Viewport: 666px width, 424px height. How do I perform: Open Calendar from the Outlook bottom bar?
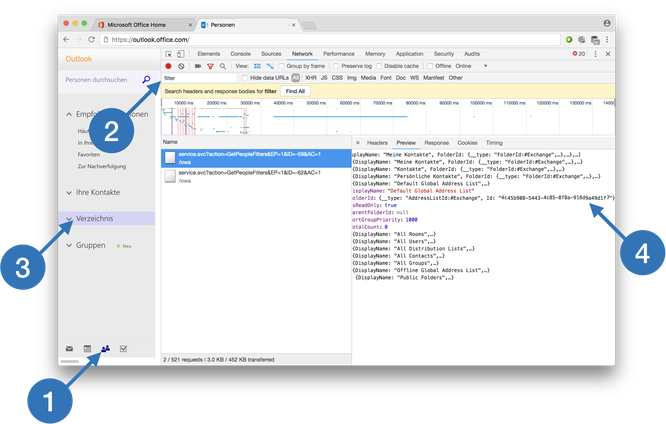(87, 349)
